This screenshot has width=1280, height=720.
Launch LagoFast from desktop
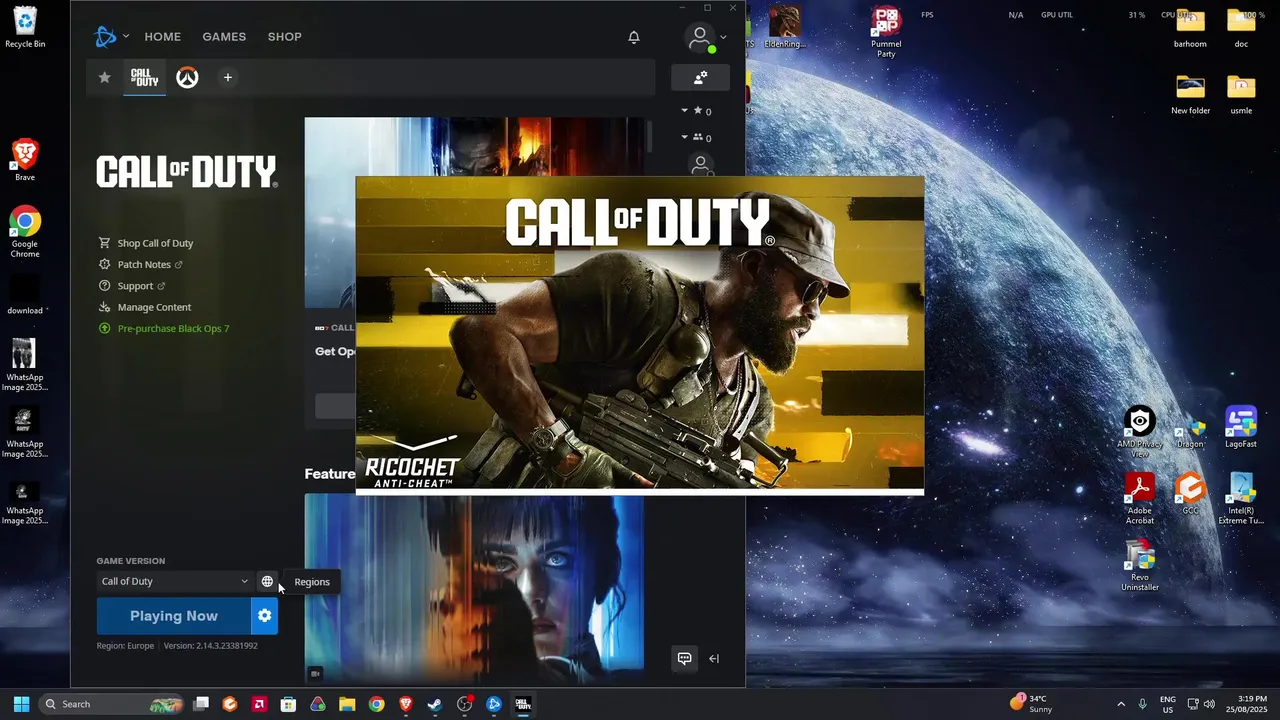[x=1241, y=427]
